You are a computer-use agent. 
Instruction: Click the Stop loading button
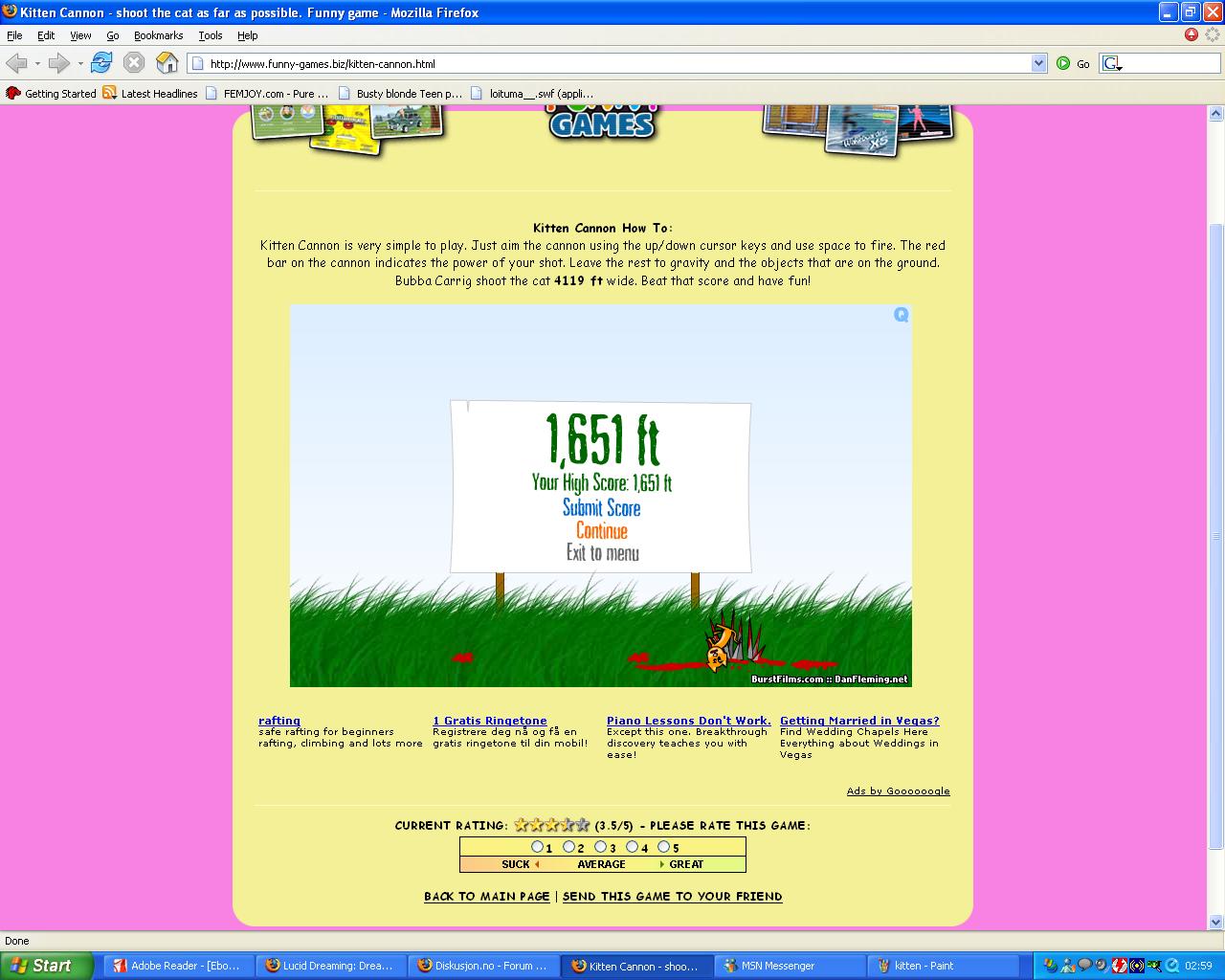pos(134,63)
